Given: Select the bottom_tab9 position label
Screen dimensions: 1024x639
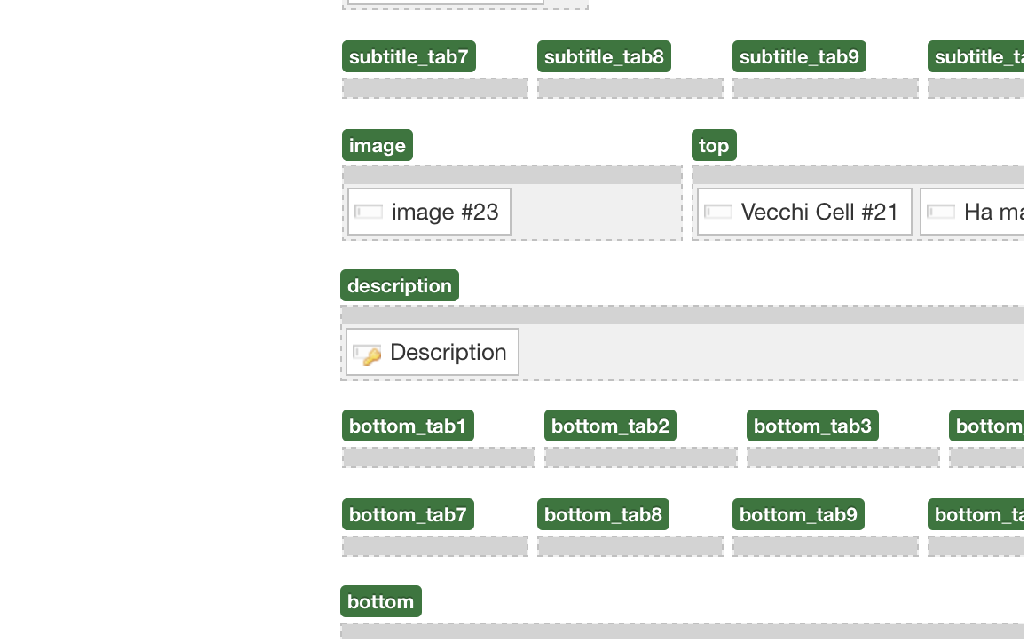Looking at the screenshot, I should pos(799,514).
